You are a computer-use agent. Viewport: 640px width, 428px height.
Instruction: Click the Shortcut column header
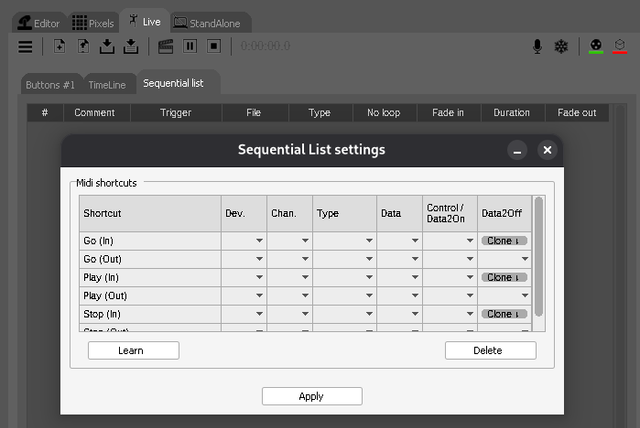point(150,213)
